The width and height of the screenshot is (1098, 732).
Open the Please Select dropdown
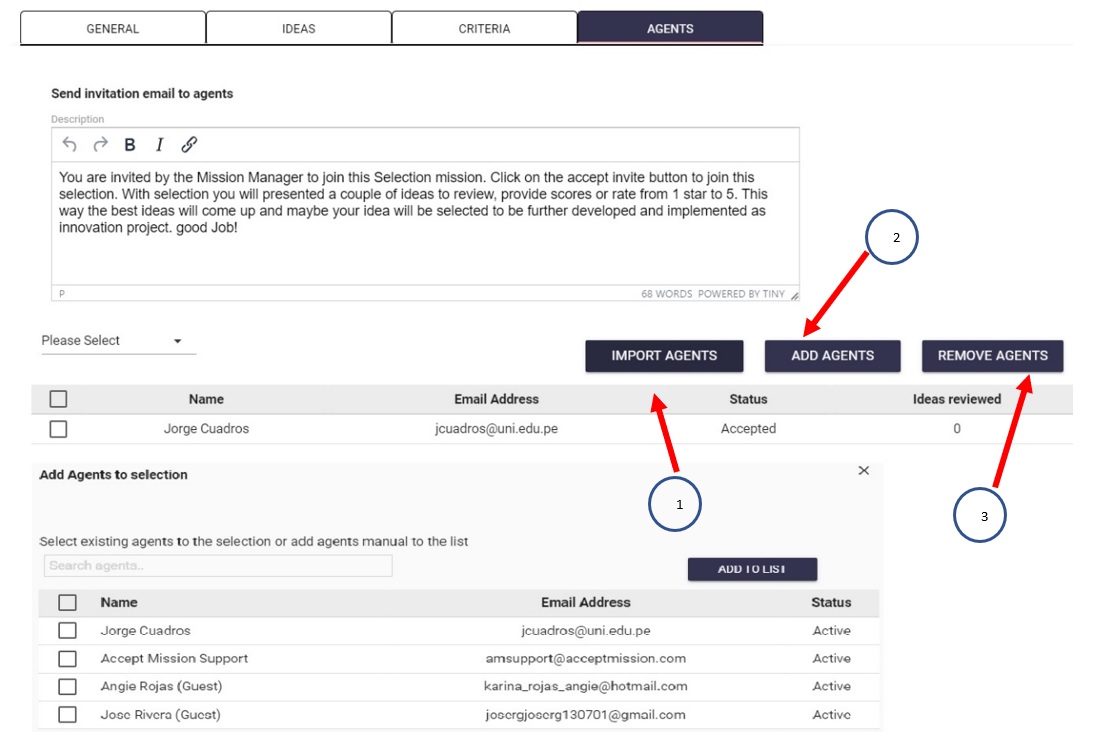(117, 341)
